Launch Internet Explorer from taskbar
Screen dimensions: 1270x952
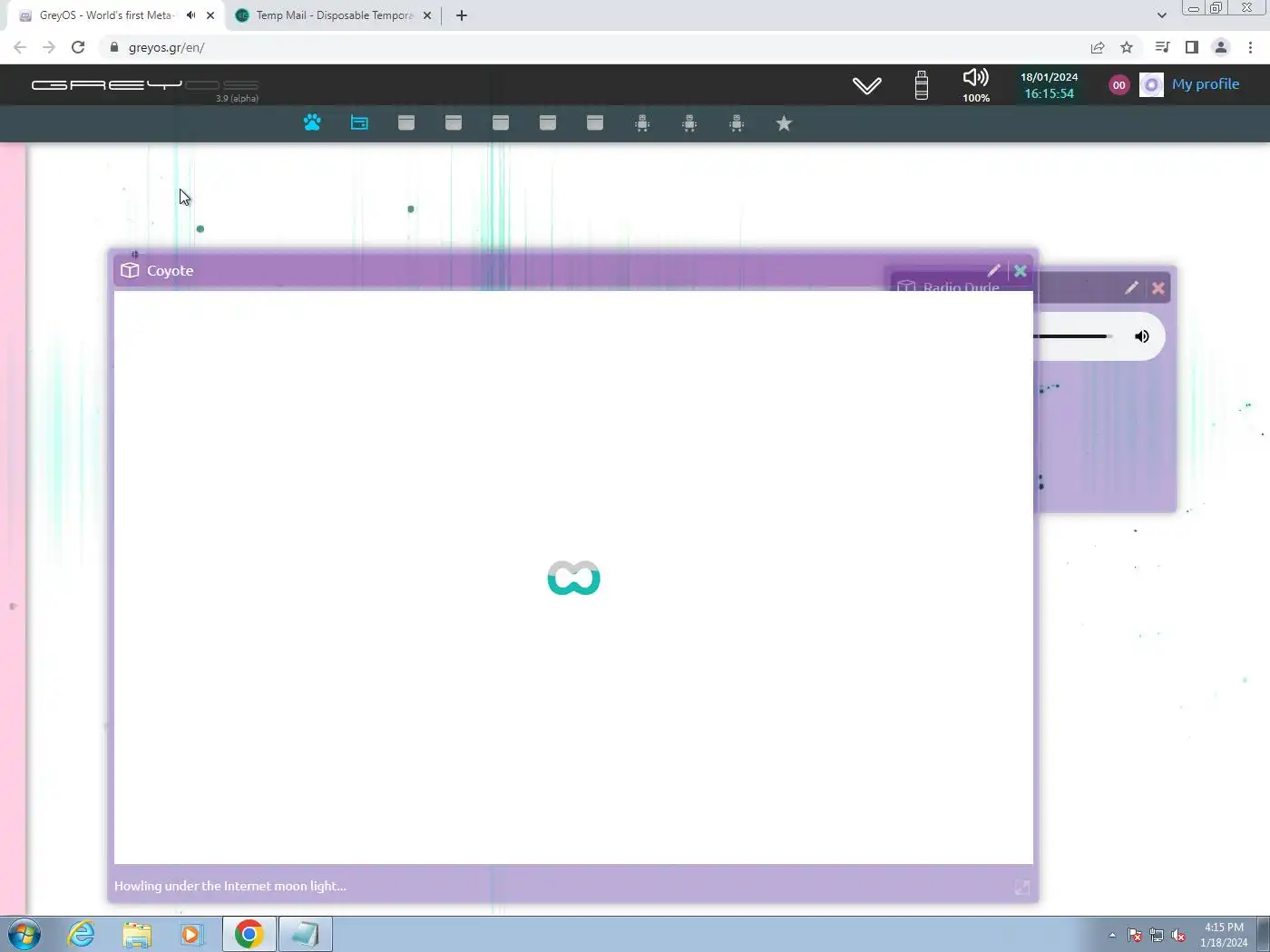tap(82, 934)
